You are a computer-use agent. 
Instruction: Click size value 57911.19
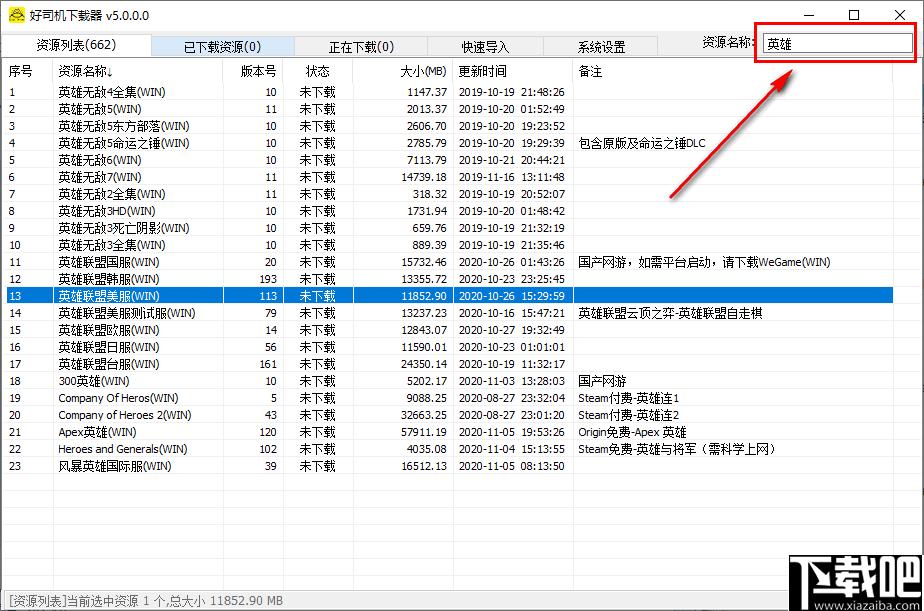424,432
